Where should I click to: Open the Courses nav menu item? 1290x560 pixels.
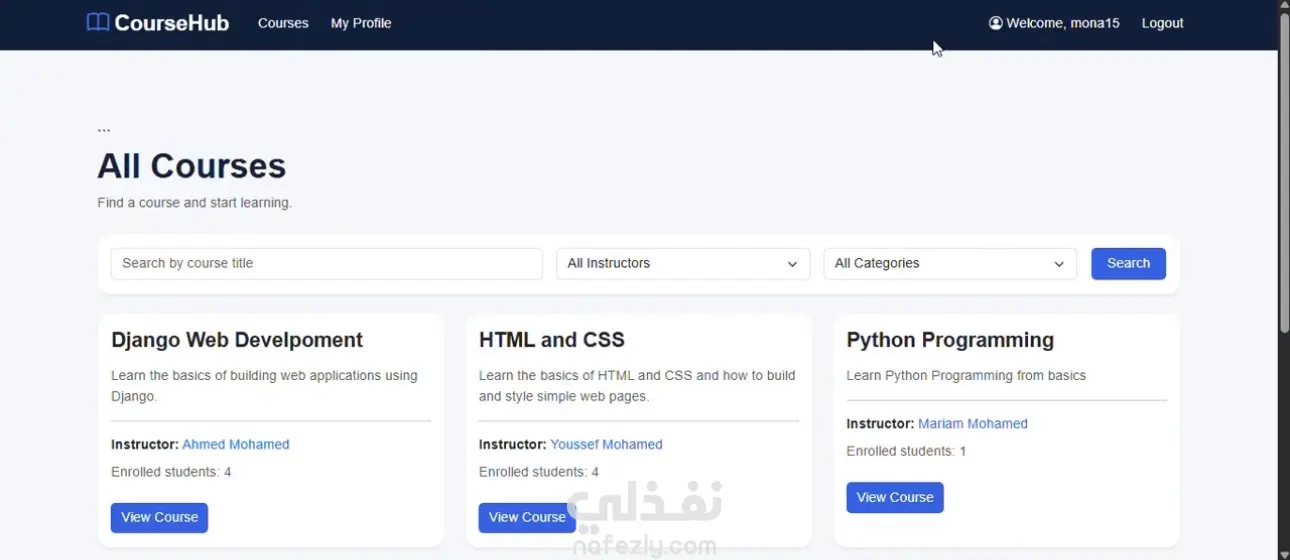(x=283, y=23)
